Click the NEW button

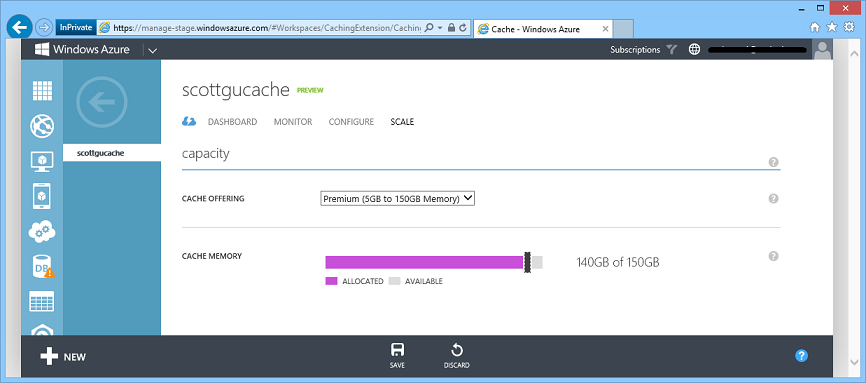click(63, 356)
